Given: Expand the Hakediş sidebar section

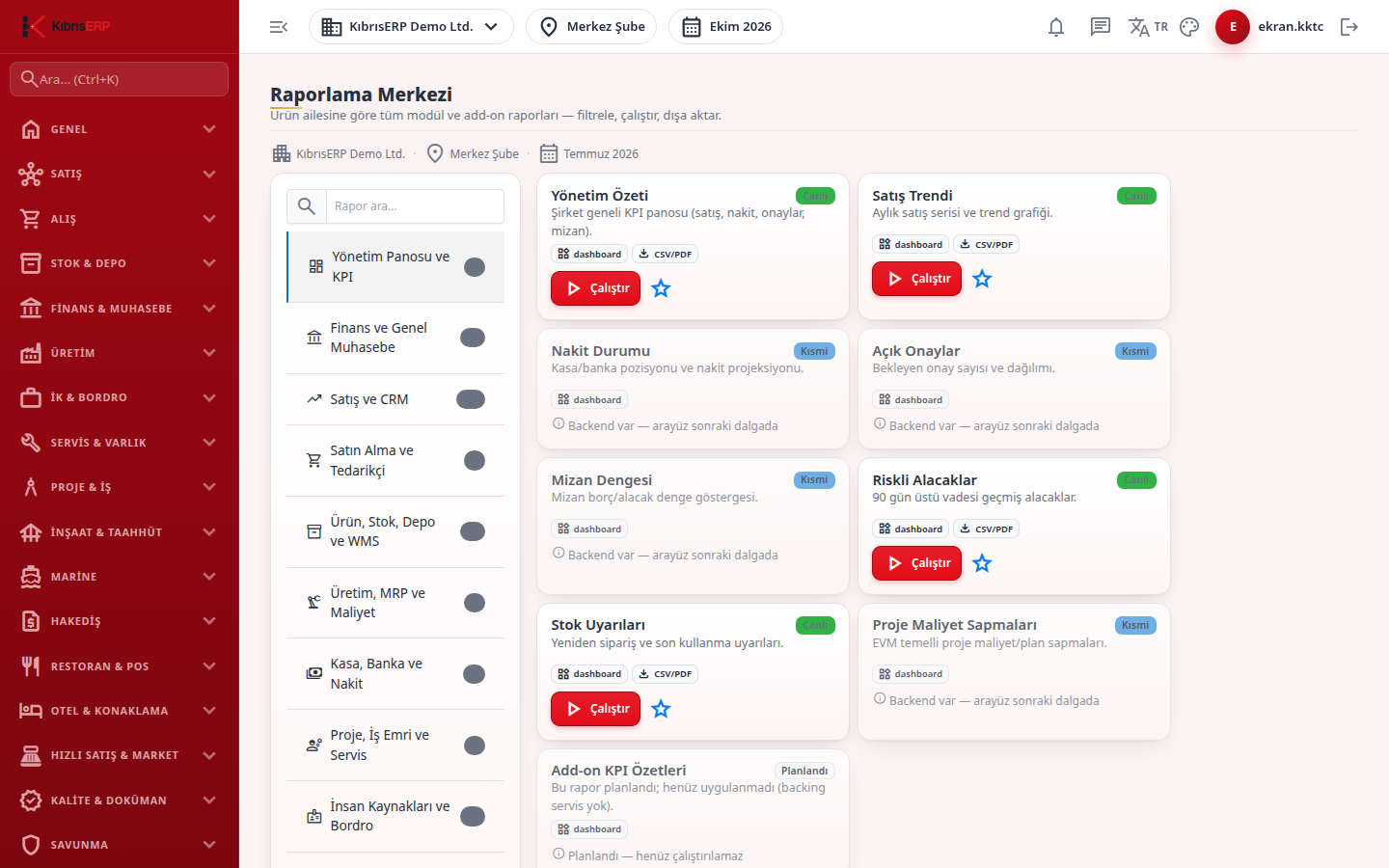Looking at the screenshot, I should [x=120, y=621].
